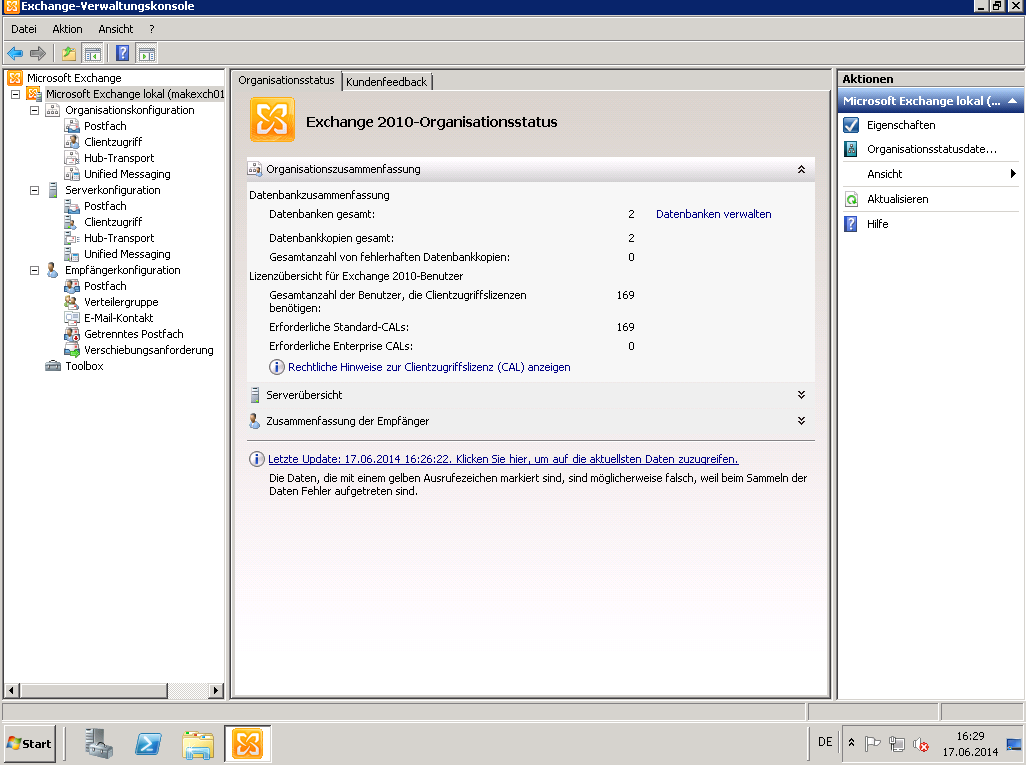This screenshot has height=765, width=1026.
Task: Open Rechtliche Hinweise zur Clientzugriffslizenz link
Action: [x=429, y=367]
